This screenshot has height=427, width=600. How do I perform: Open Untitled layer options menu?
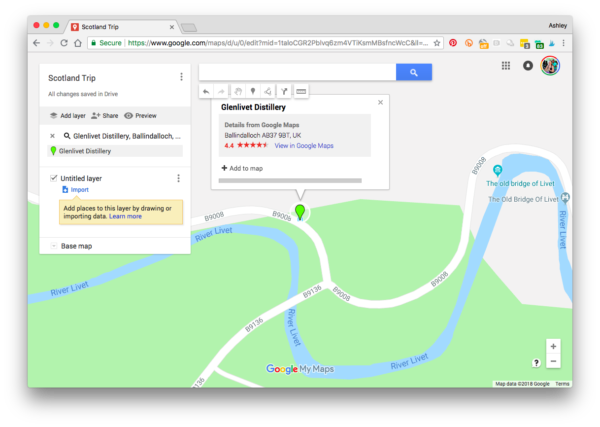pyautogui.click(x=178, y=178)
